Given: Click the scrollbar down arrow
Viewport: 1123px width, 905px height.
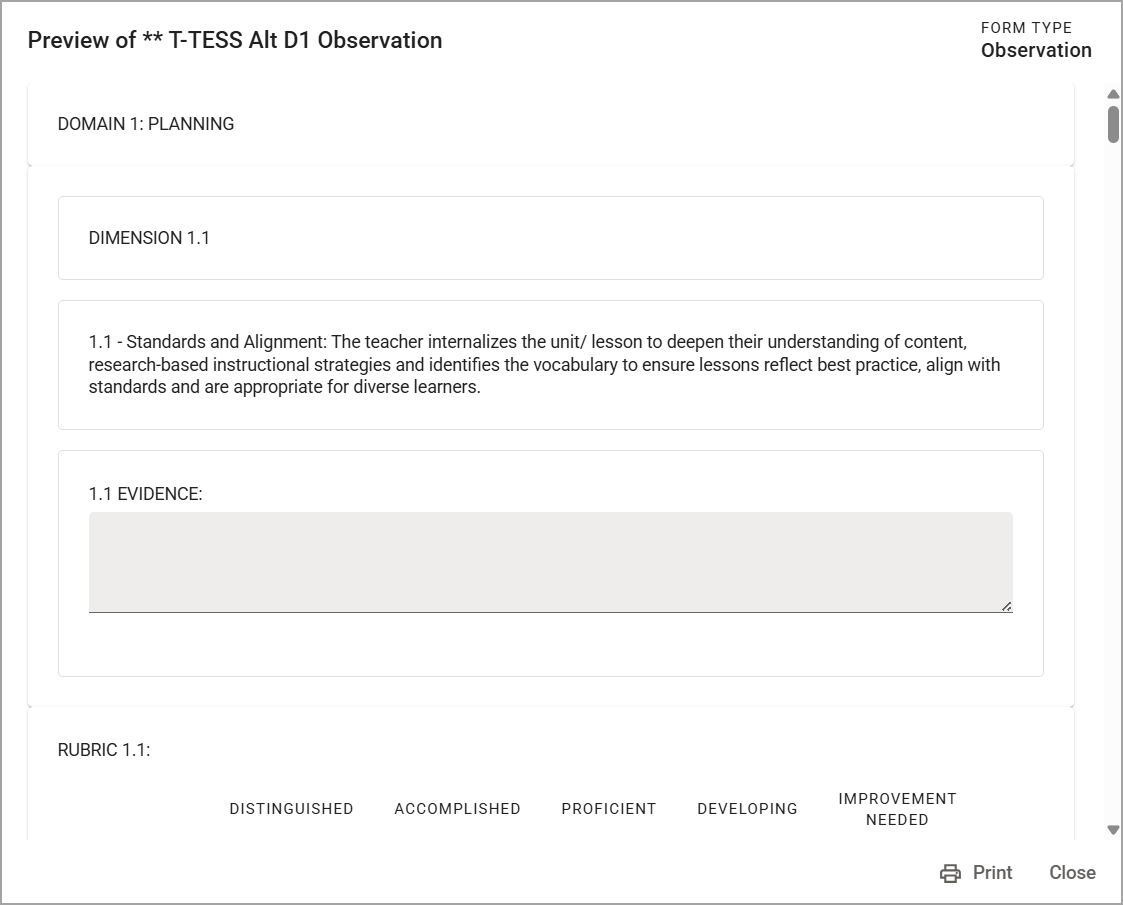Looking at the screenshot, I should pyautogui.click(x=1113, y=830).
